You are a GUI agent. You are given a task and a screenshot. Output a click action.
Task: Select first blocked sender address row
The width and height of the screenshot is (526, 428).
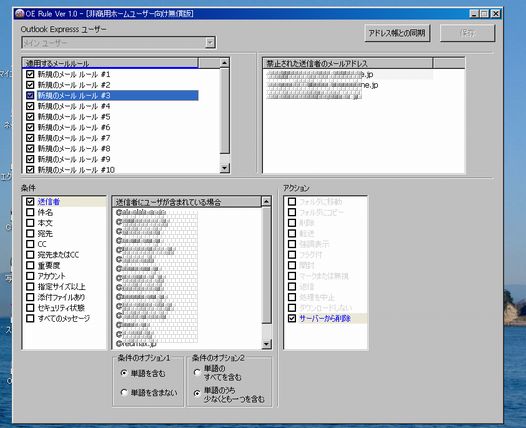(x=348, y=74)
